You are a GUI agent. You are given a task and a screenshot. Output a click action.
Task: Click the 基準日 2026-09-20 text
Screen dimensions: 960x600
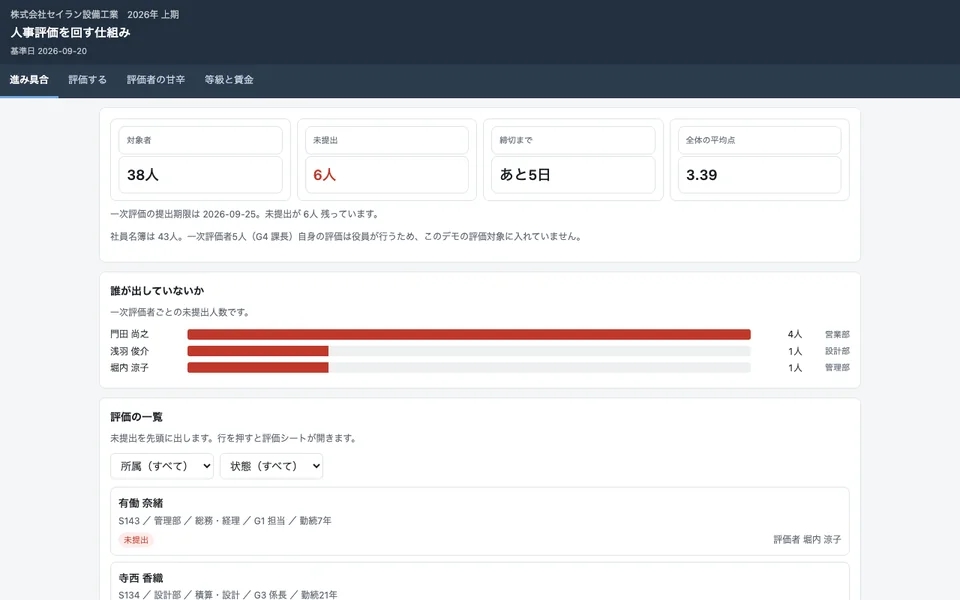tap(48, 51)
